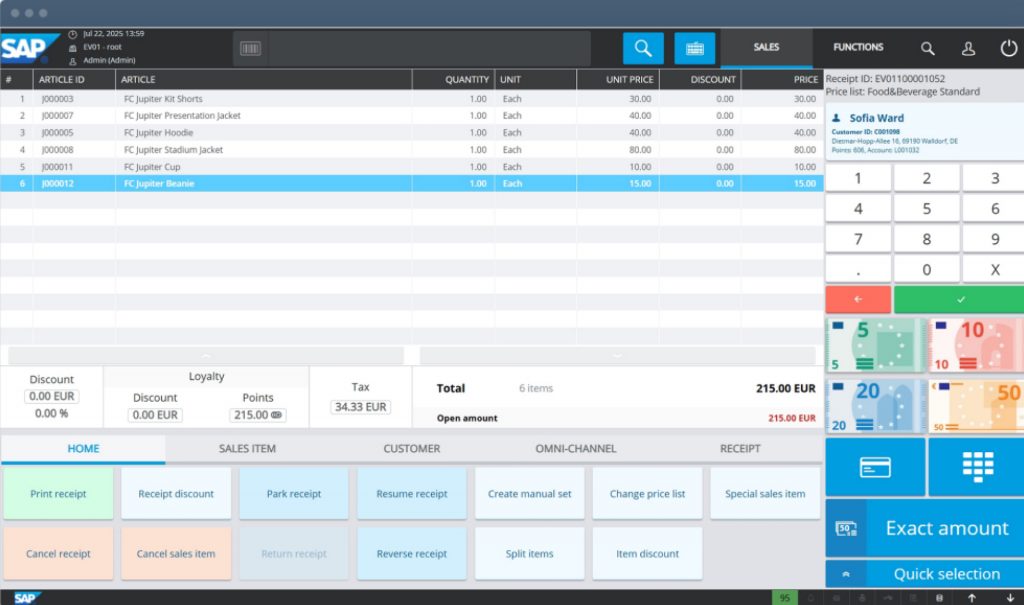The height and width of the screenshot is (605, 1024).
Task: Tap numpad key 8
Action: tap(927, 239)
